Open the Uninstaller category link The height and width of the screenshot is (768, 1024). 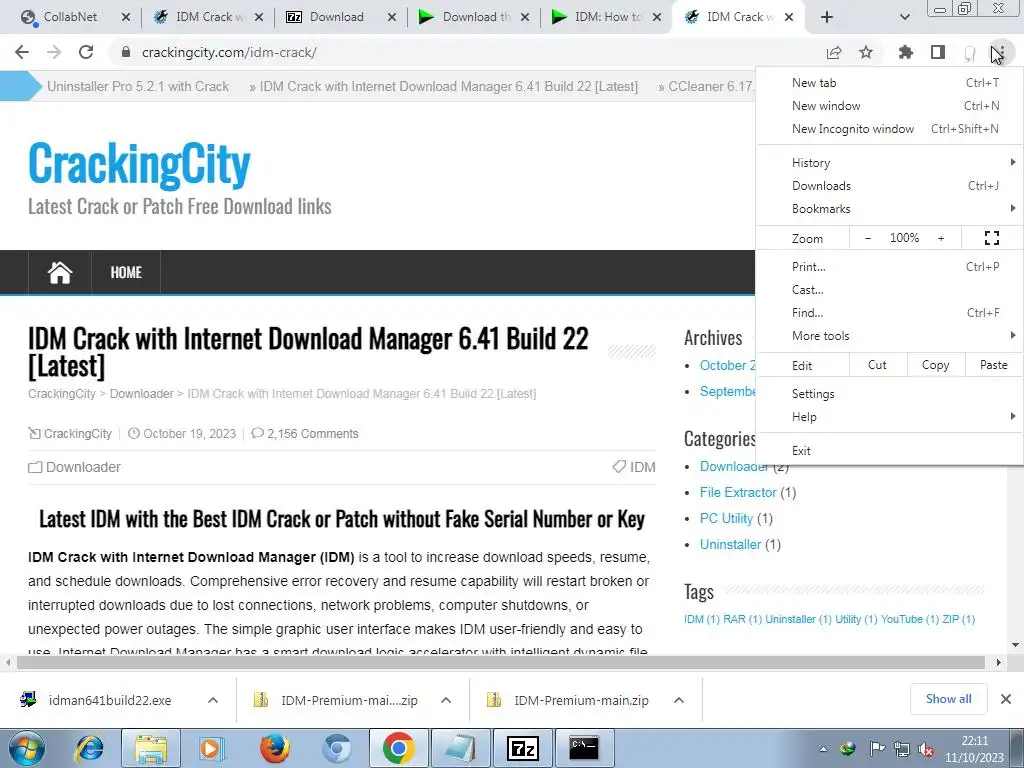coord(730,545)
